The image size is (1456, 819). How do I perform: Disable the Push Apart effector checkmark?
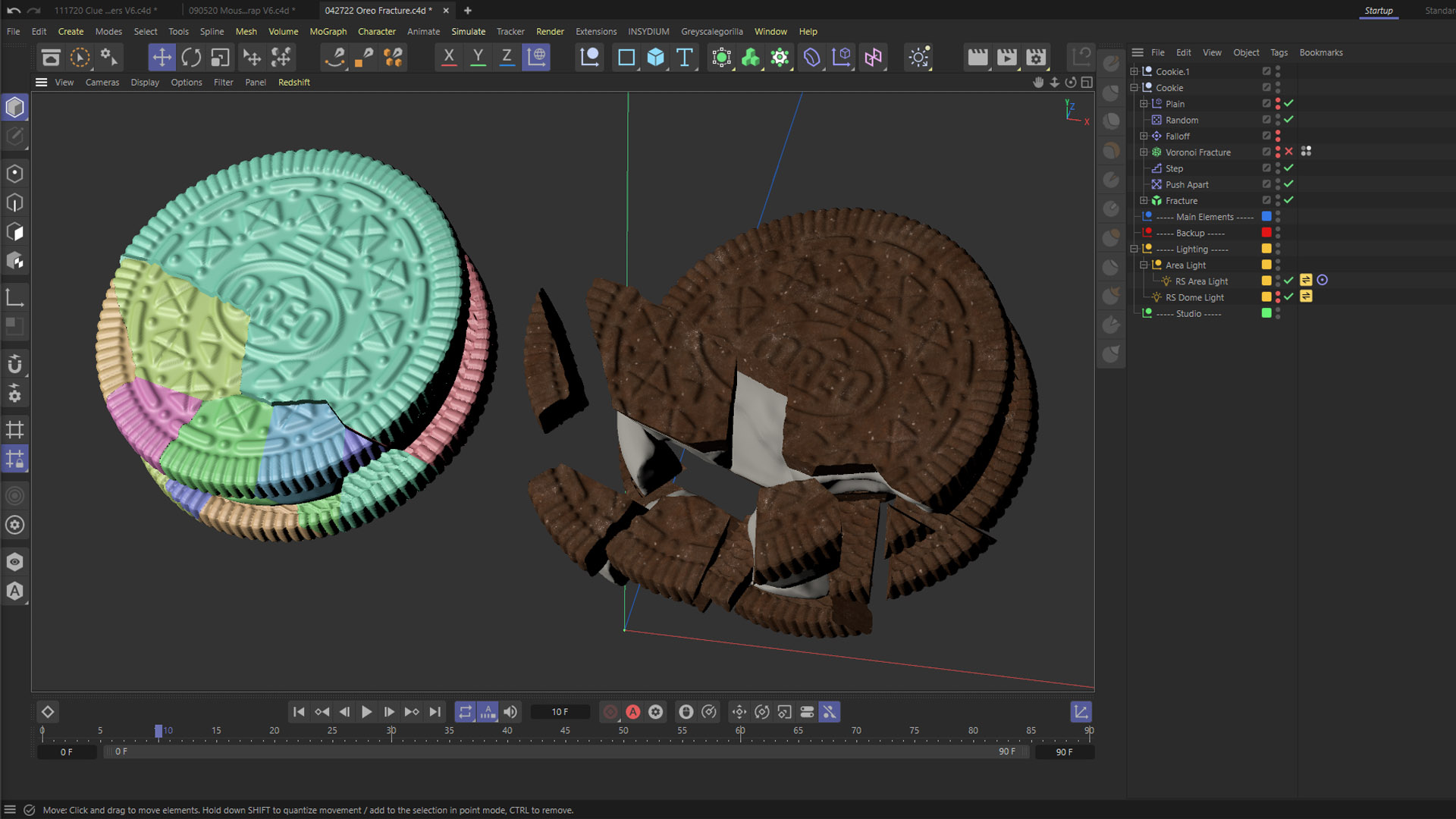(1288, 184)
